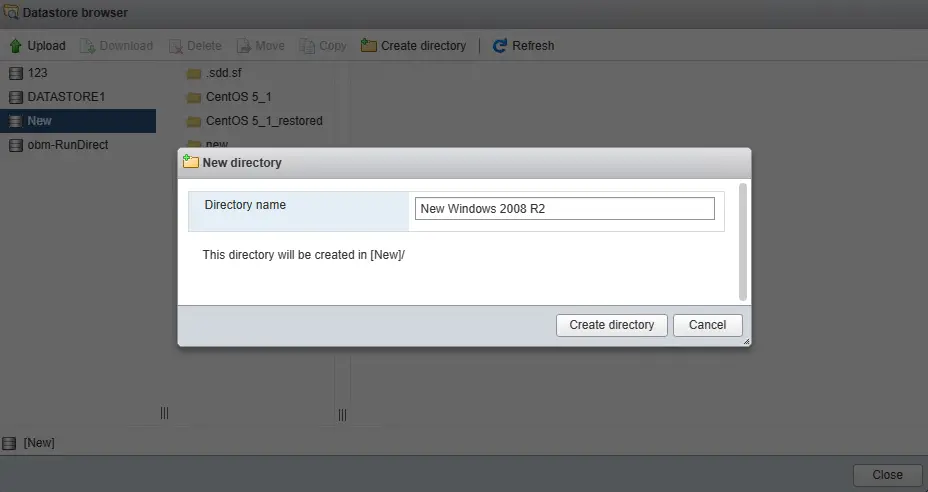This screenshot has width=928, height=492.
Task: Close the Datastore browser window
Action: pyautogui.click(x=887, y=475)
